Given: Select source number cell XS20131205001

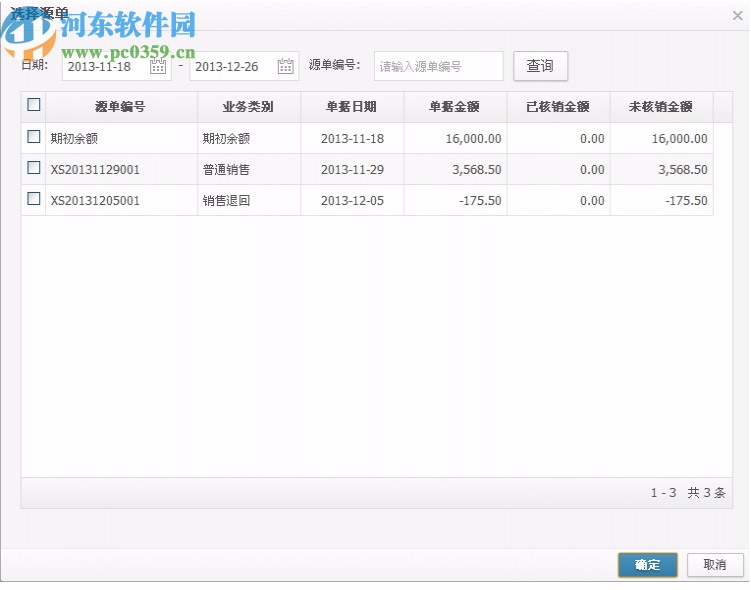Looking at the screenshot, I should (121, 201).
